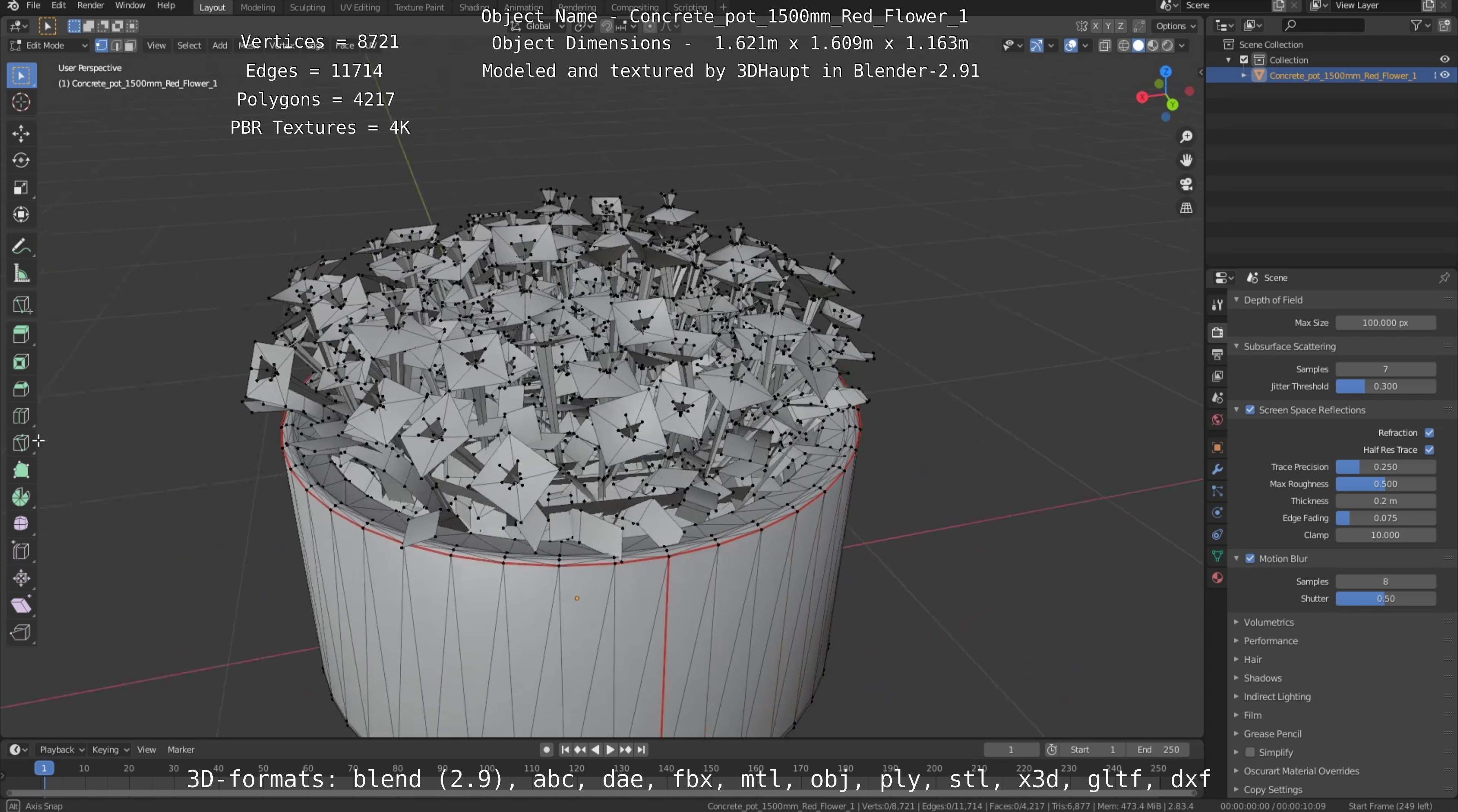Open the Add menu in viewport header

220,46
